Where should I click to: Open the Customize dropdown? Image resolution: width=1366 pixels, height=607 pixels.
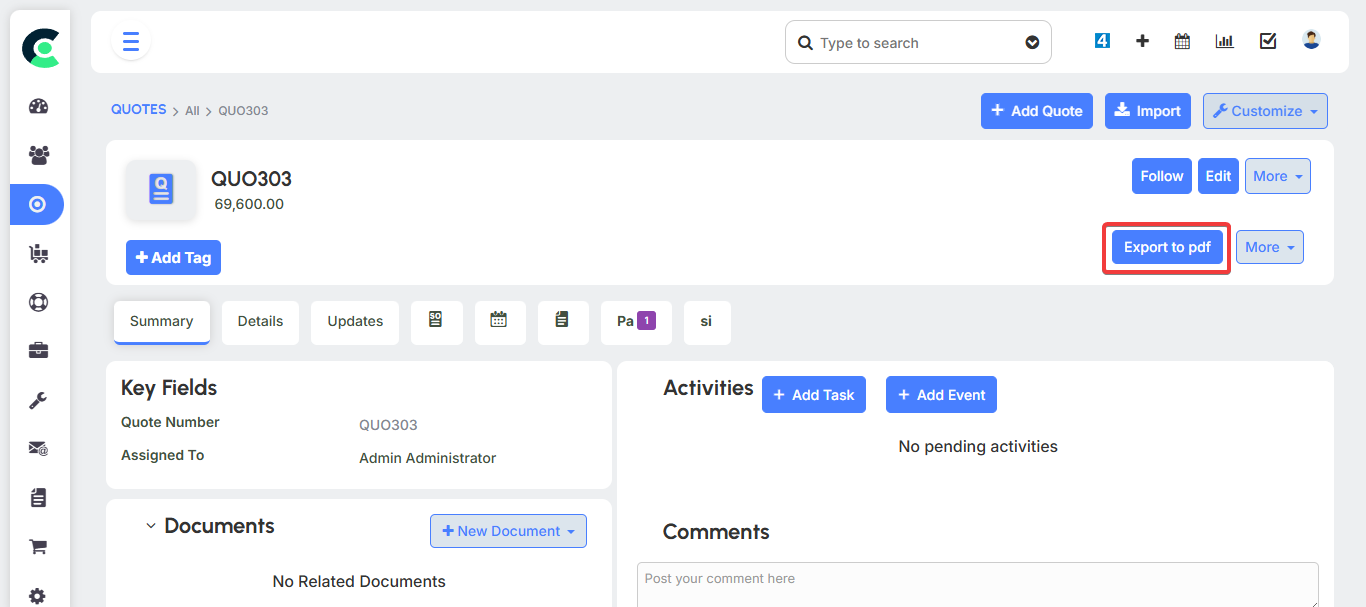pyautogui.click(x=1265, y=111)
